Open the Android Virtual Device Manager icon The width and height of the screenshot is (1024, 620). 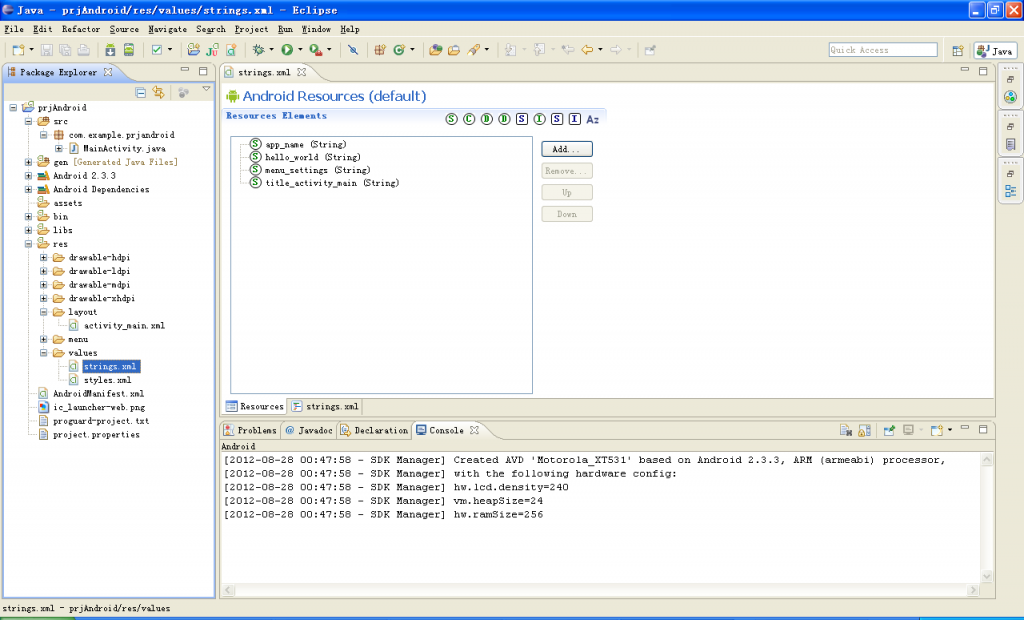click(129, 50)
